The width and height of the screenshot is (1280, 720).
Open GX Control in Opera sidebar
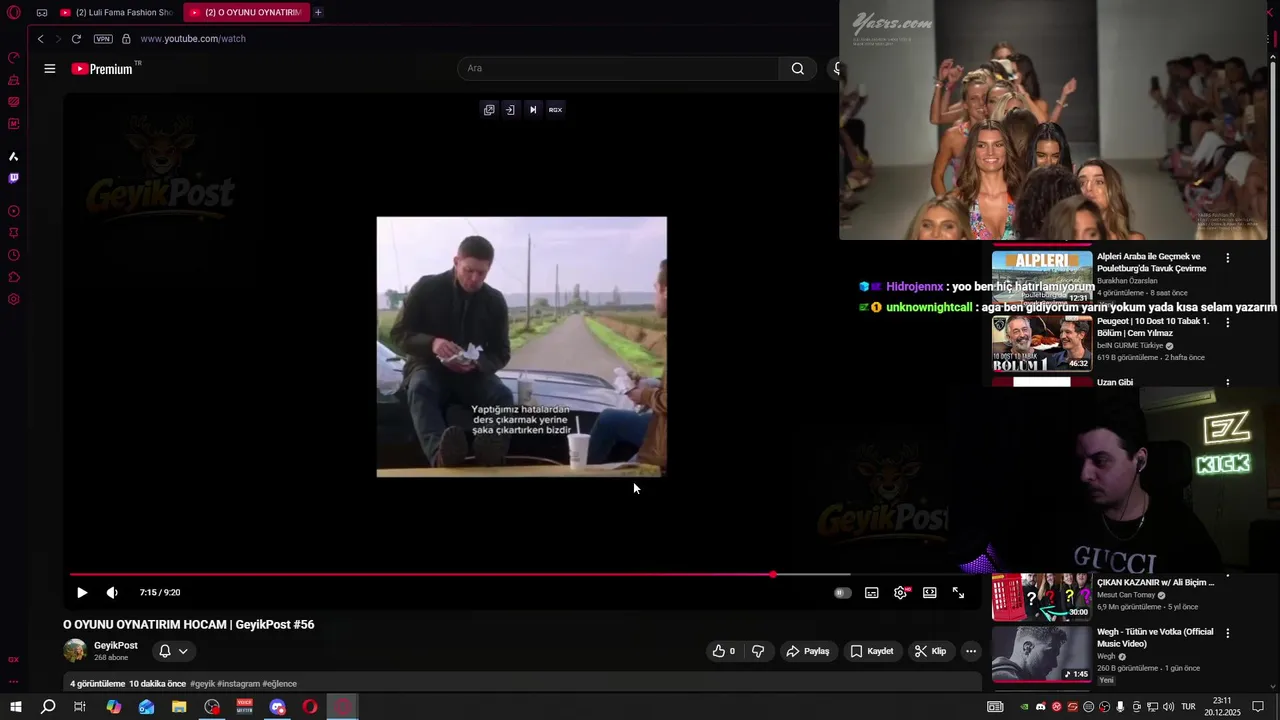(x=13, y=57)
